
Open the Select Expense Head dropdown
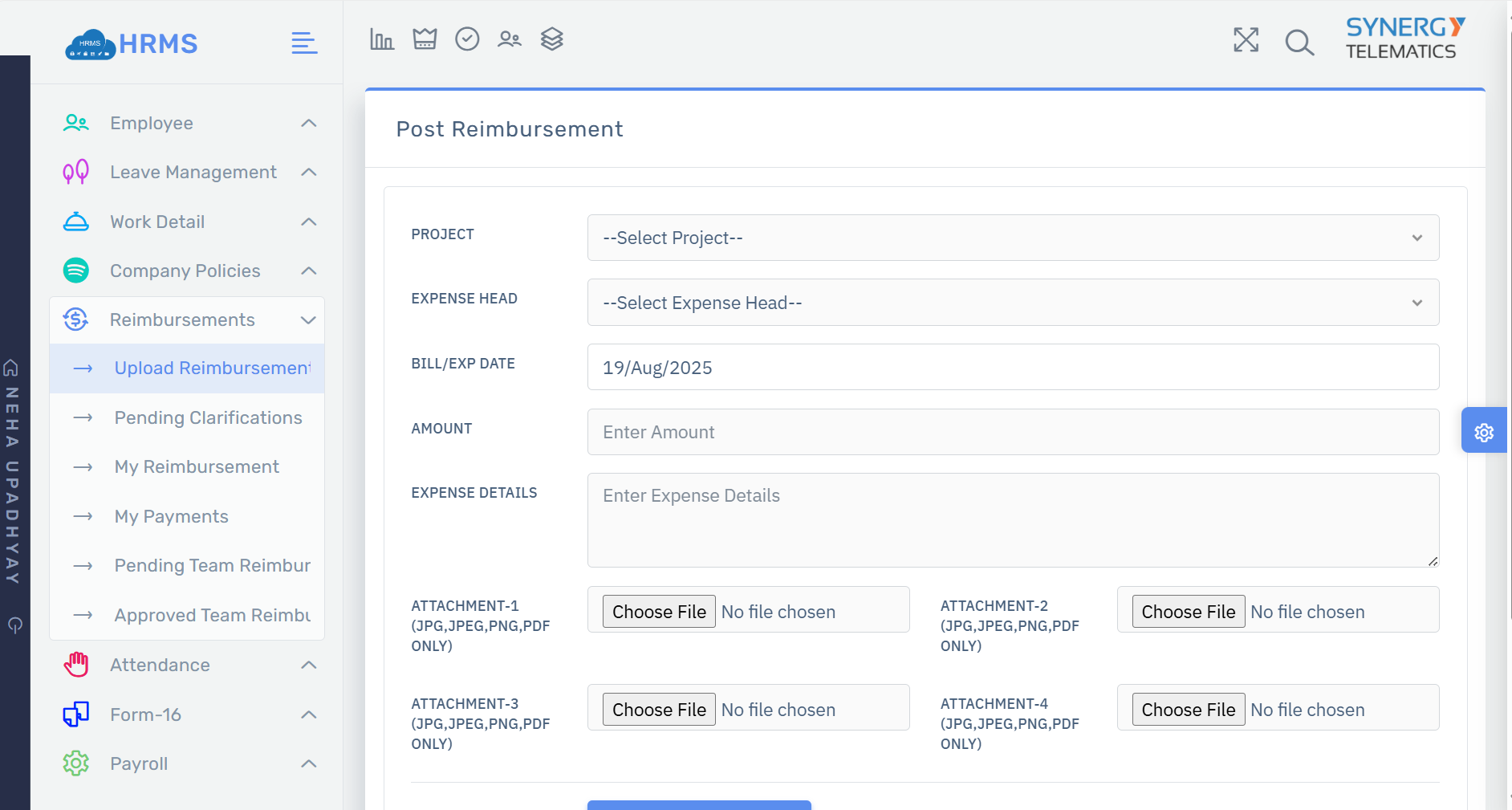tap(1013, 303)
